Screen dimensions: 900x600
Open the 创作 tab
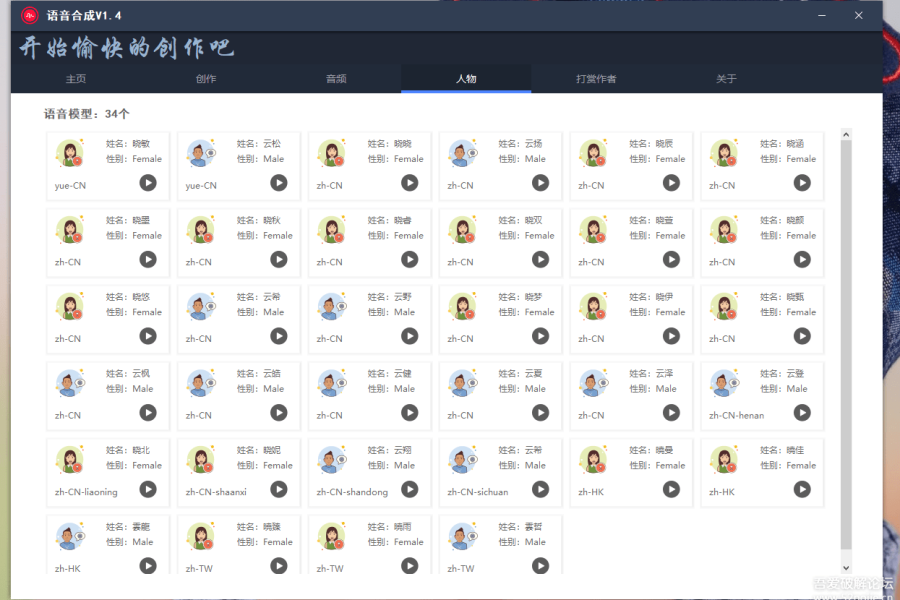tap(205, 78)
